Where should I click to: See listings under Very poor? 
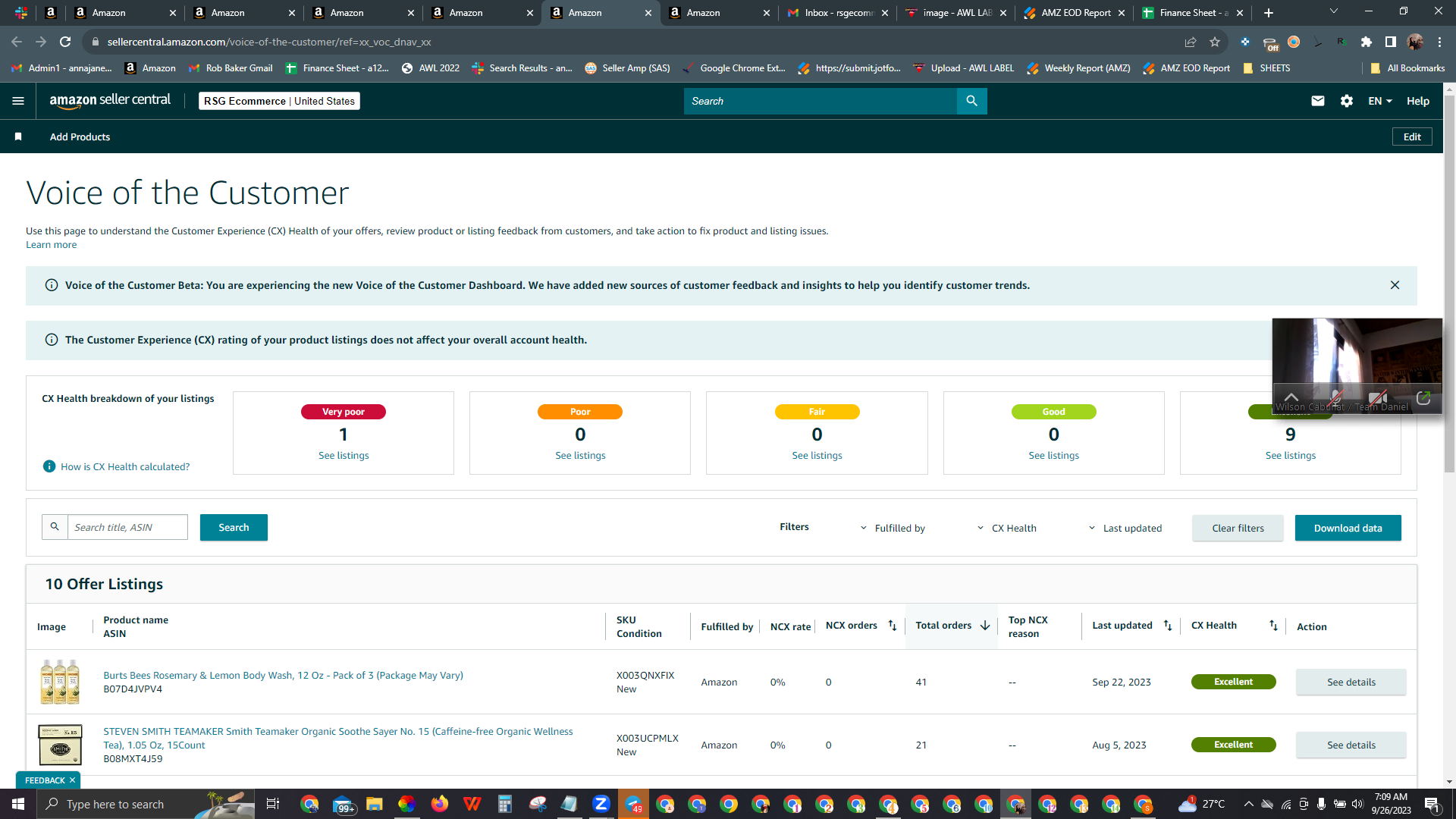344,455
